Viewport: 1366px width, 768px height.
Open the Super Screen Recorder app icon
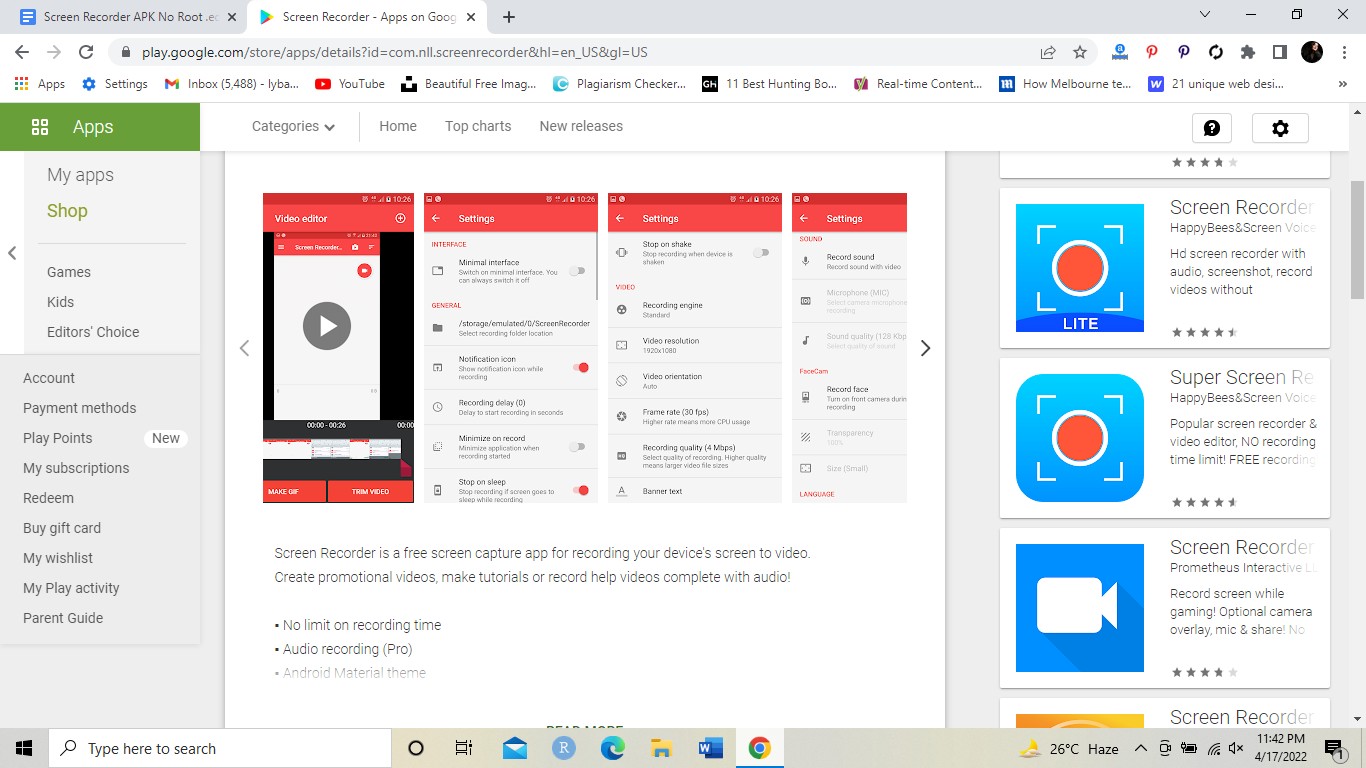1080,438
